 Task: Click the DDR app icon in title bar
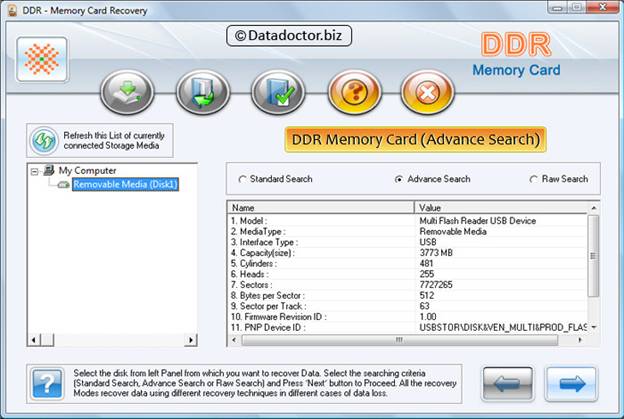(12, 10)
